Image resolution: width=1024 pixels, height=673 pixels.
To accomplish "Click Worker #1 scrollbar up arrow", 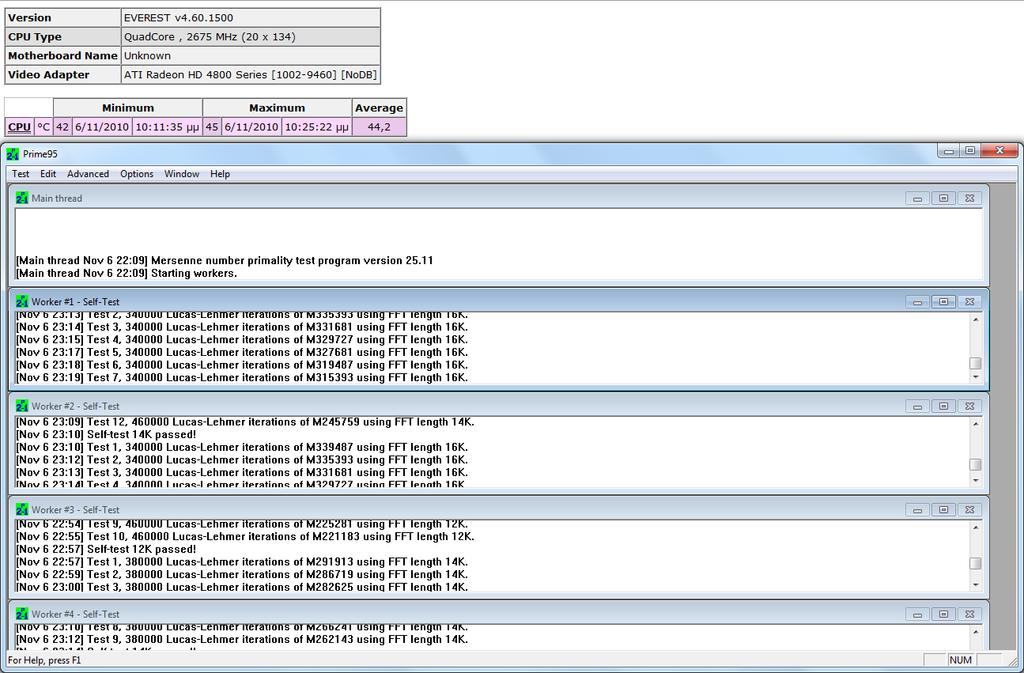I will (x=976, y=319).
